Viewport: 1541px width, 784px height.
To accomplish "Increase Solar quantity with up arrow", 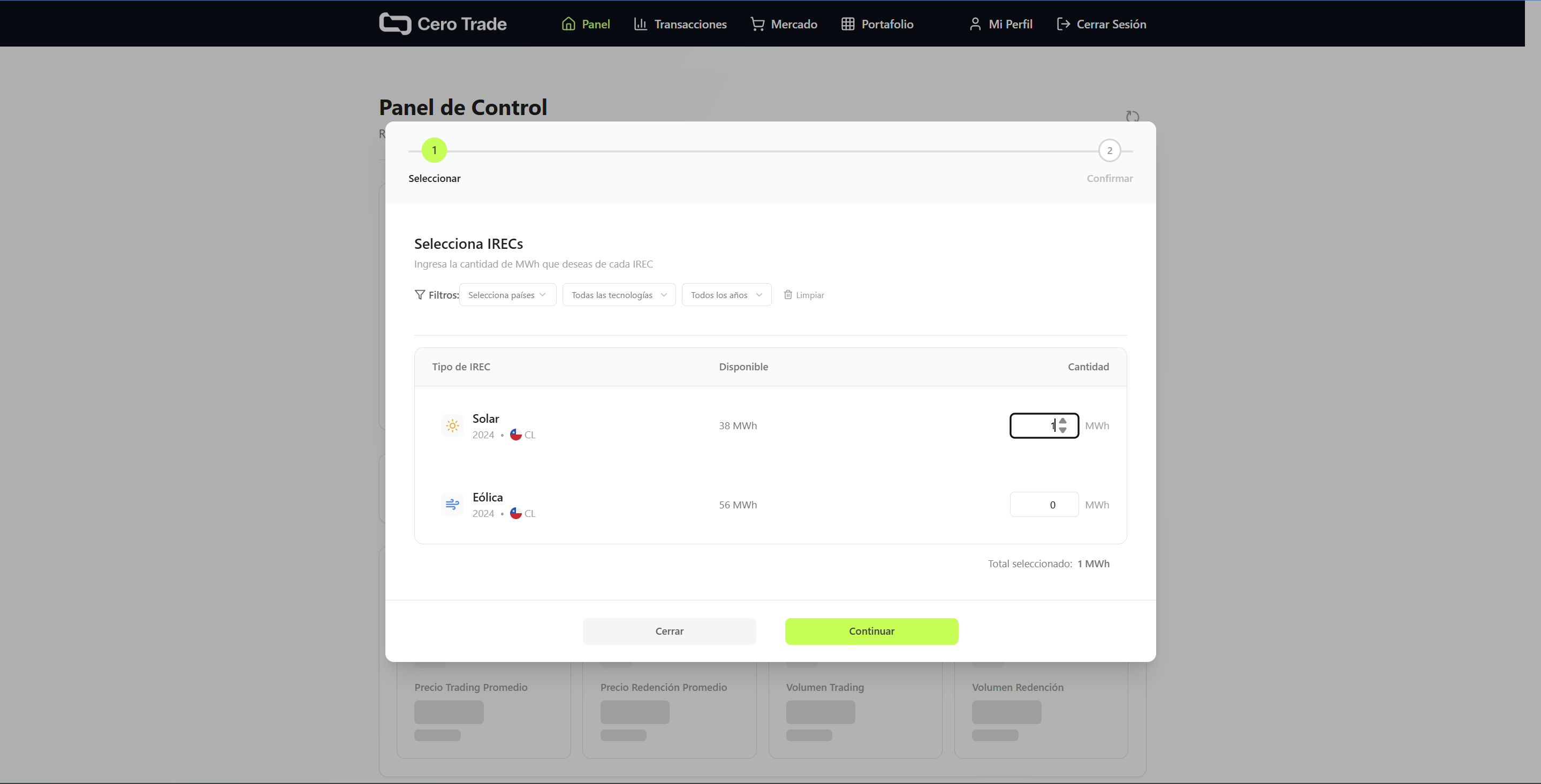I will (1063, 421).
